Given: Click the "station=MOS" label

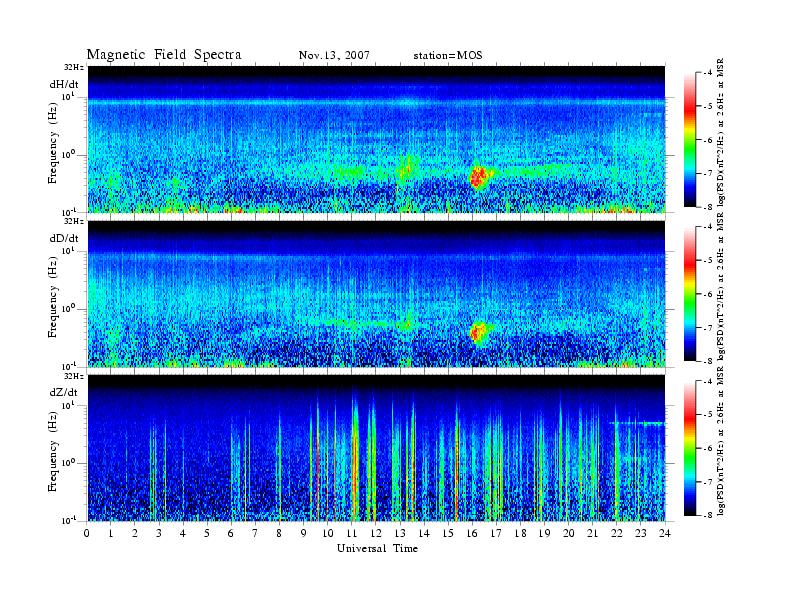Looking at the screenshot, I should pyautogui.click(x=448, y=55).
